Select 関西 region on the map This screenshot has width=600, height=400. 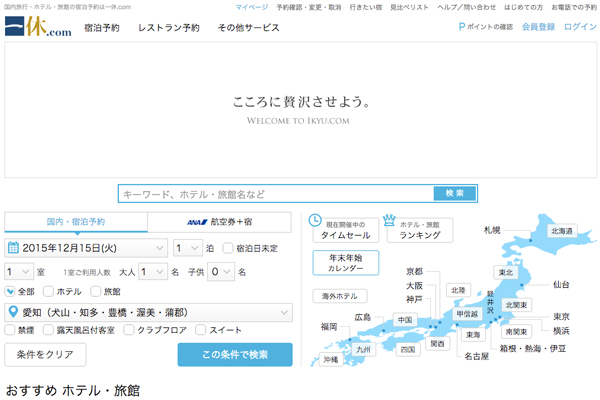click(437, 343)
